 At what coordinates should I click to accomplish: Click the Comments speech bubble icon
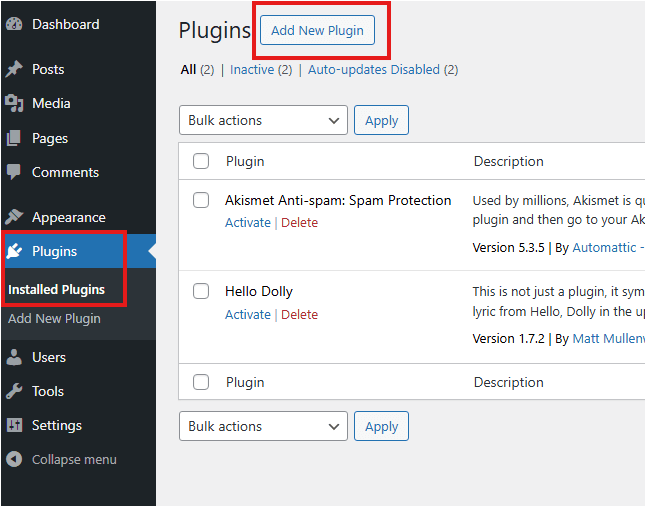point(14,172)
